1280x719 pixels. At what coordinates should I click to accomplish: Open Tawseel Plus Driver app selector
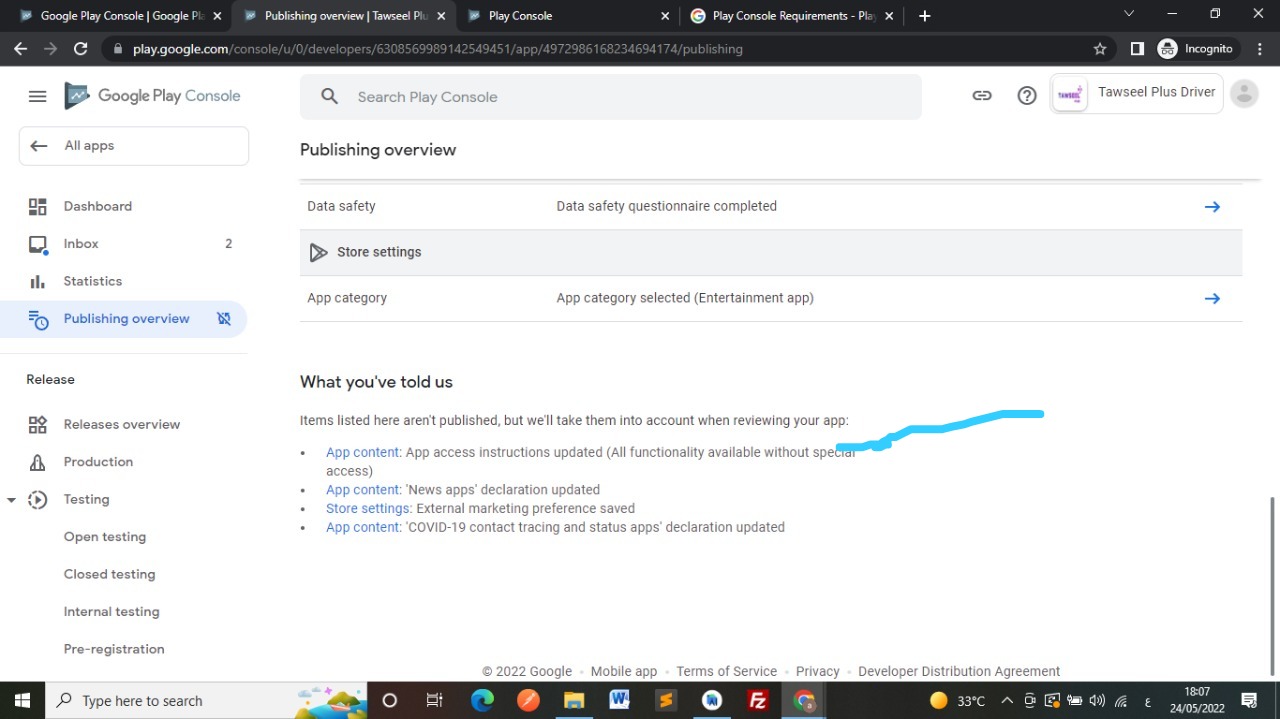point(1136,94)
